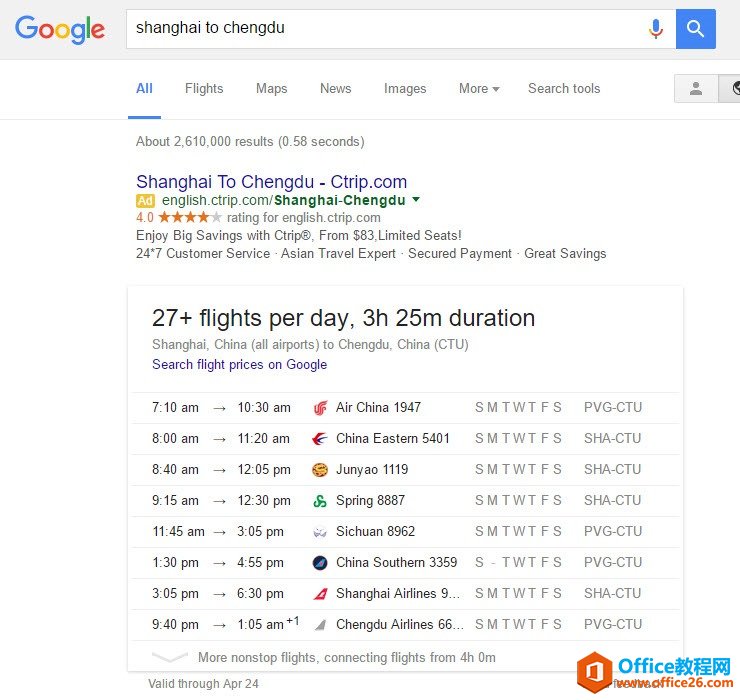Click the Shanghai Airlines red logo
This screenshot has height=700, width=740.
pyautogui.click(x=320, y=594)
